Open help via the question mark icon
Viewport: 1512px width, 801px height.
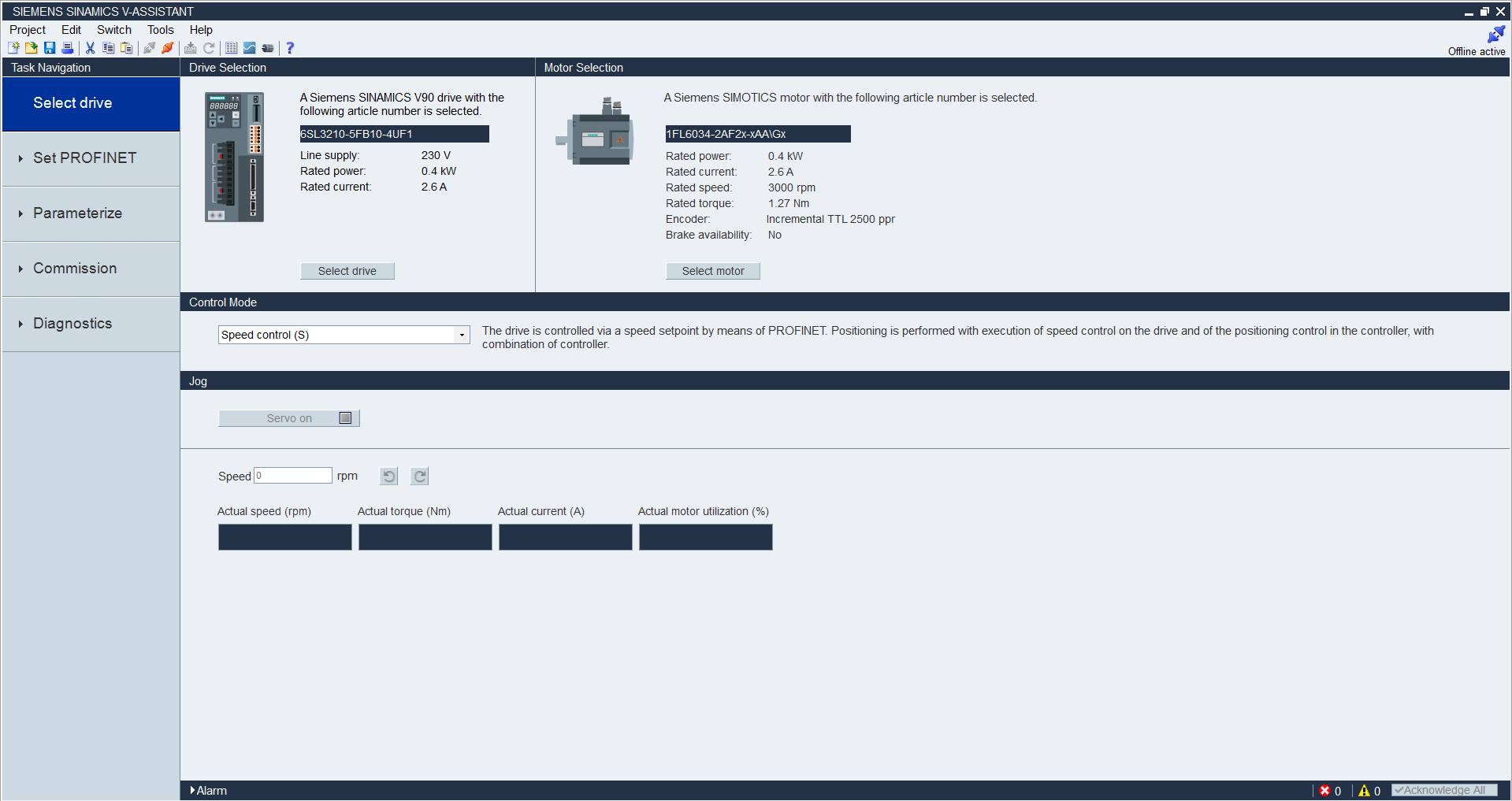point(290,48)
